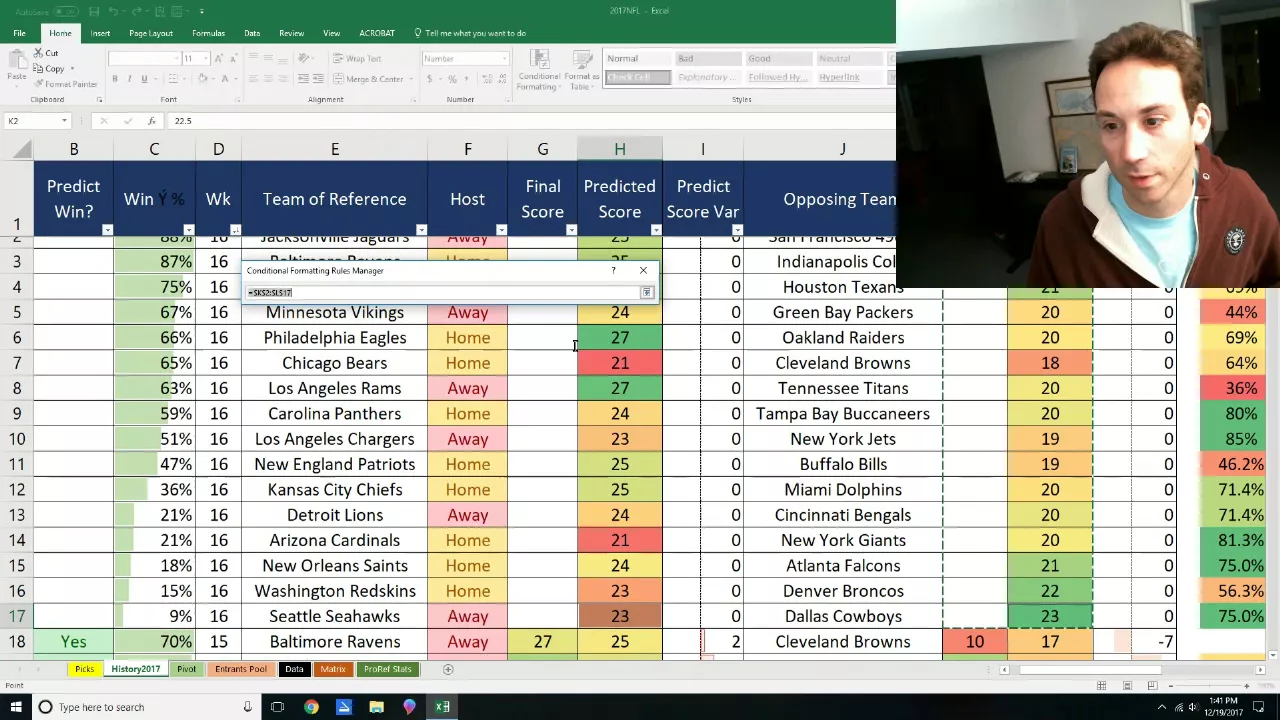Open the Host column filter dropdown
The height and width of the screenshot is (720, 1280).
[501, 230]
